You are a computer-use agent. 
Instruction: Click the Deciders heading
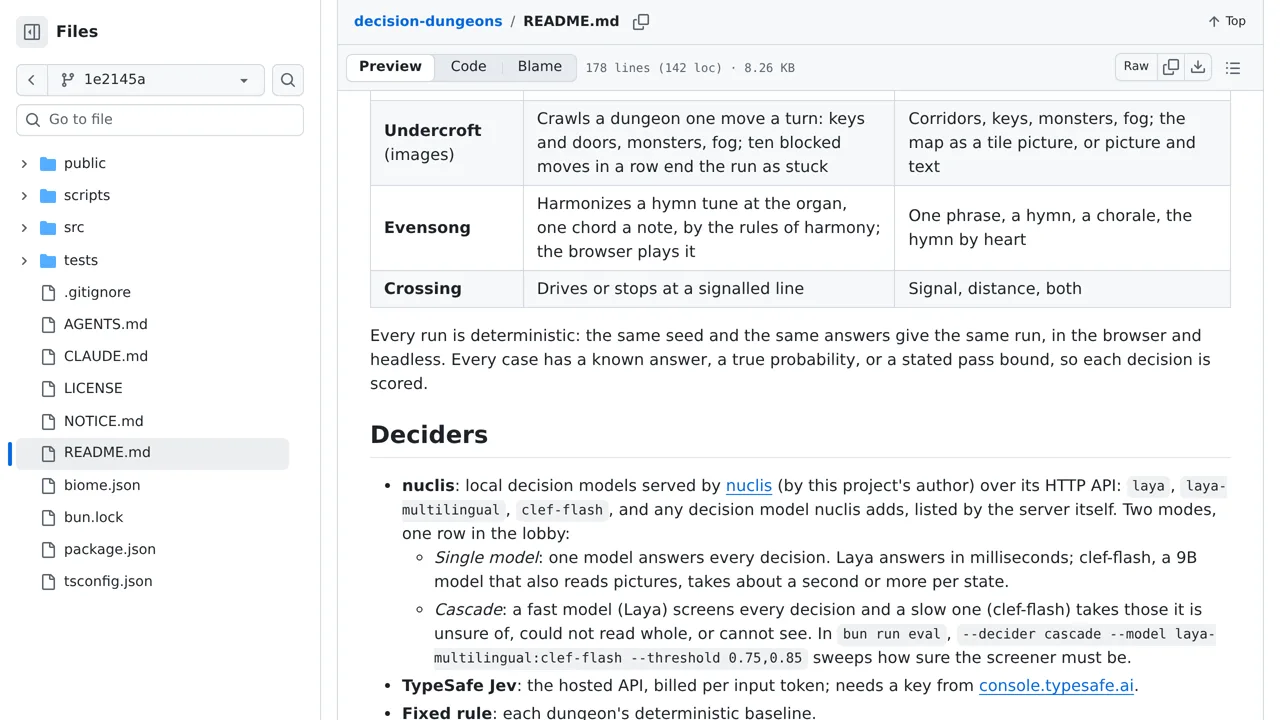point(429,435)
